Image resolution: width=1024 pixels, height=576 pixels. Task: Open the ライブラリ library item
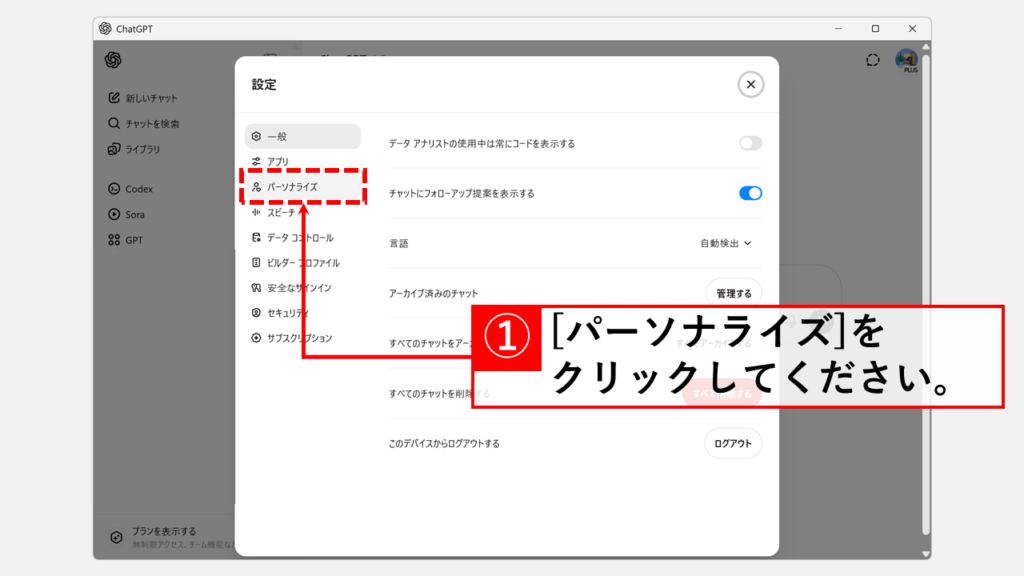pos(135,149)
